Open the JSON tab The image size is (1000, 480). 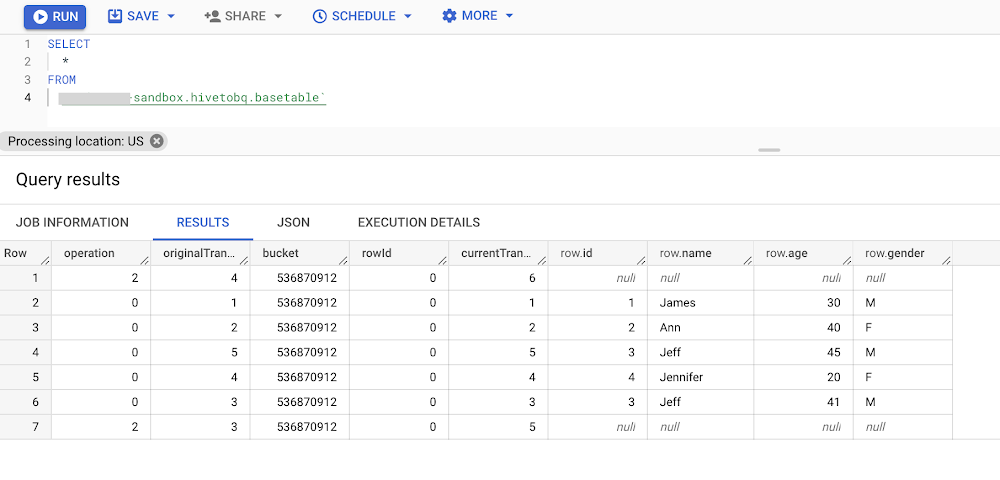(293, 222)
